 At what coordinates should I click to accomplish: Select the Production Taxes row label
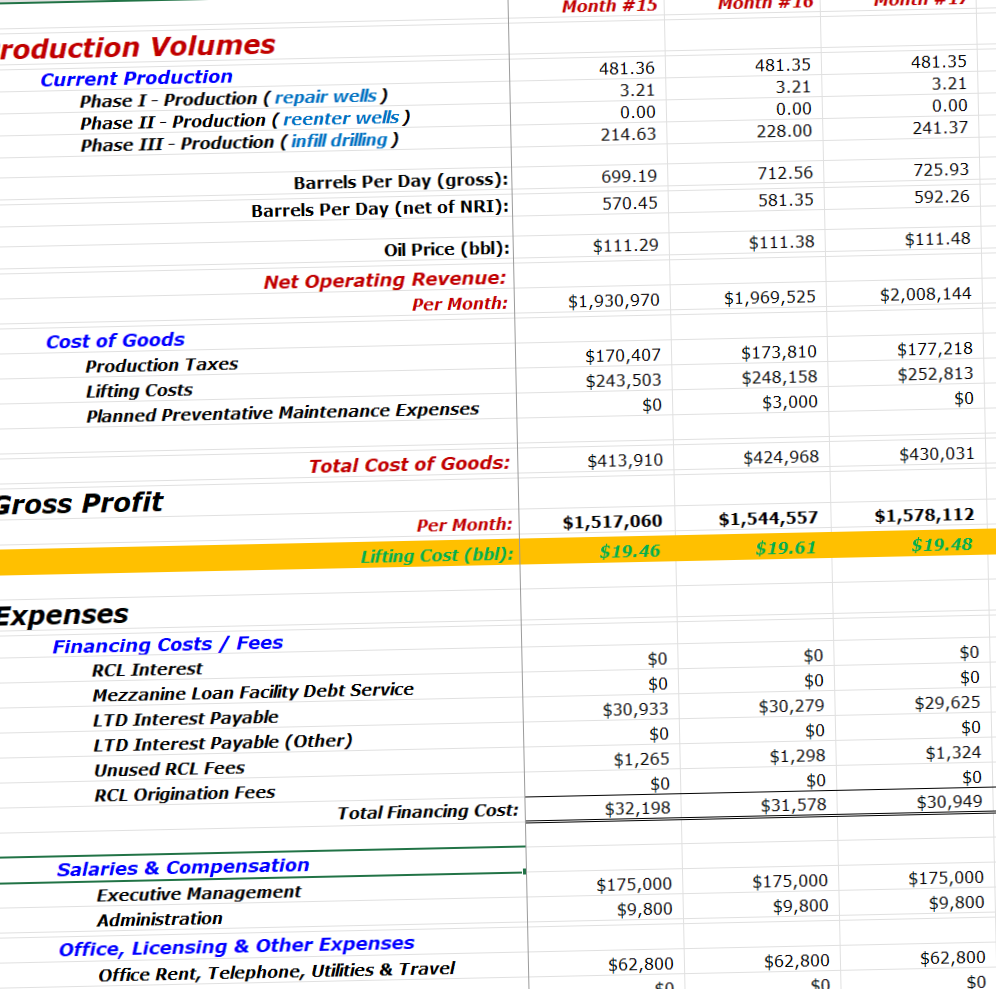point(162,365)
